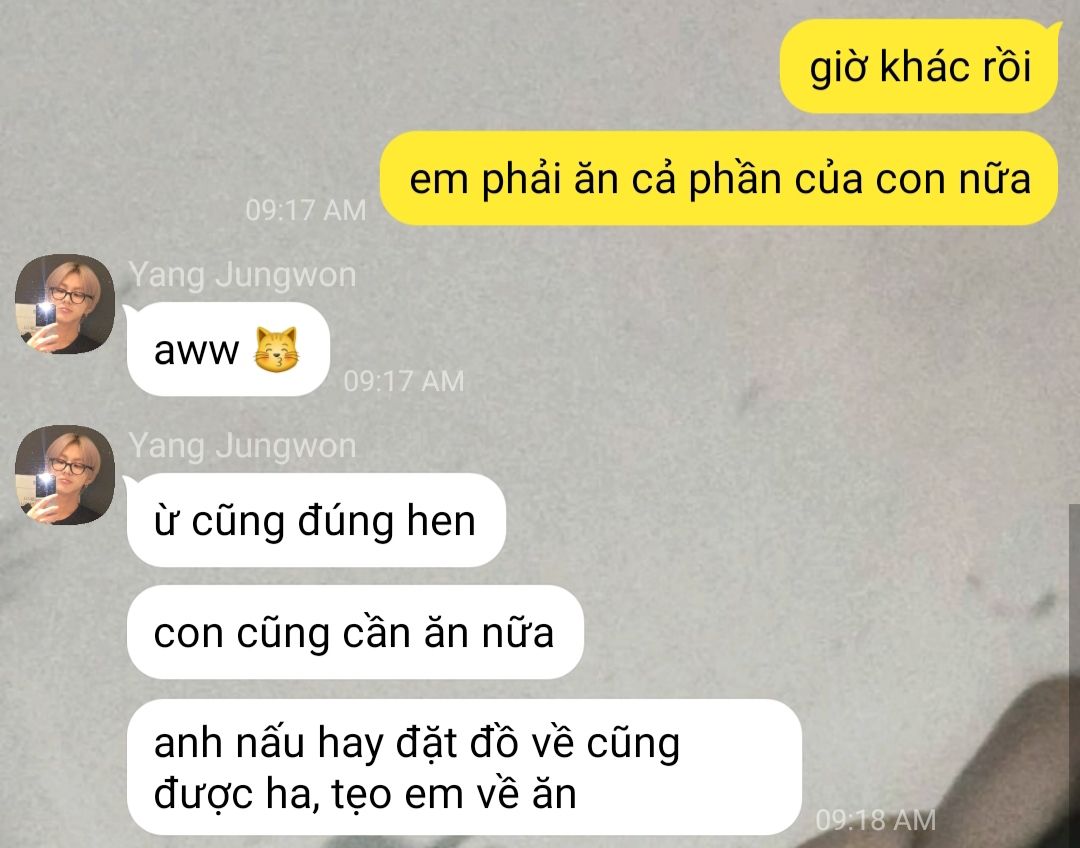This screenshot has height=848, width=1080.
Task: Select the yellow bubble giờ khác rồi
Action: (x=919, y=66)
